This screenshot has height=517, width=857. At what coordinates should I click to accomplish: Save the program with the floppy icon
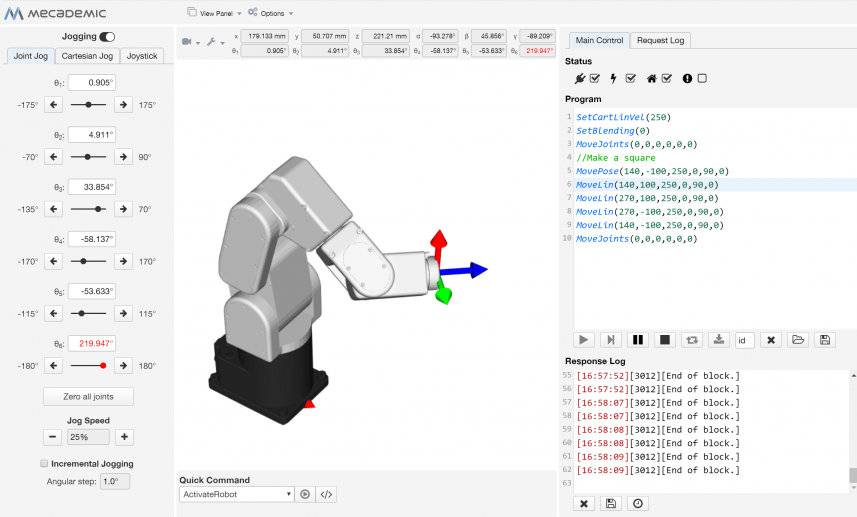point(825,340)
